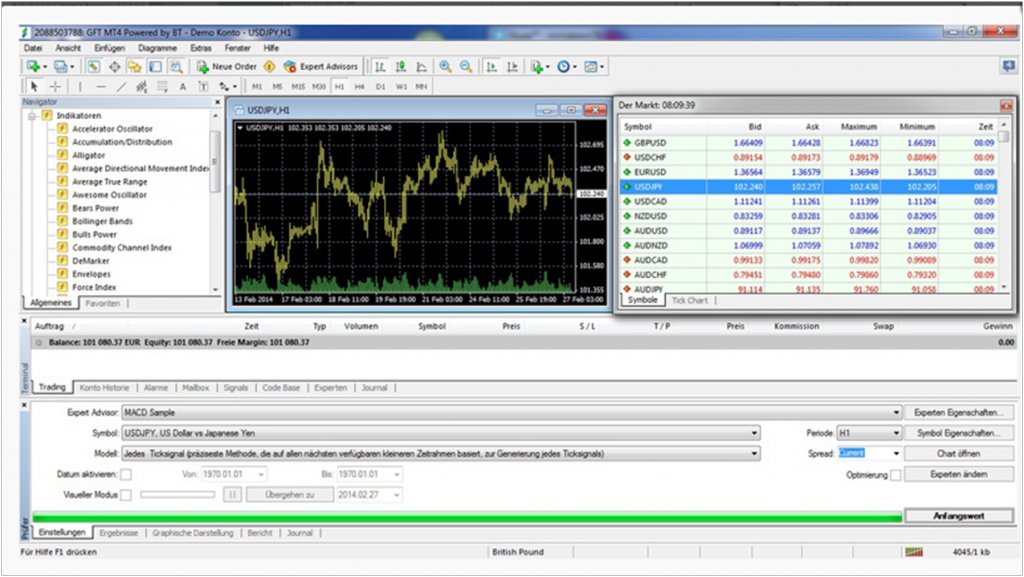Toggle the Terminal panel icon
The height and width of the screenshot is (577, 1024).
[x=155, y=67]
